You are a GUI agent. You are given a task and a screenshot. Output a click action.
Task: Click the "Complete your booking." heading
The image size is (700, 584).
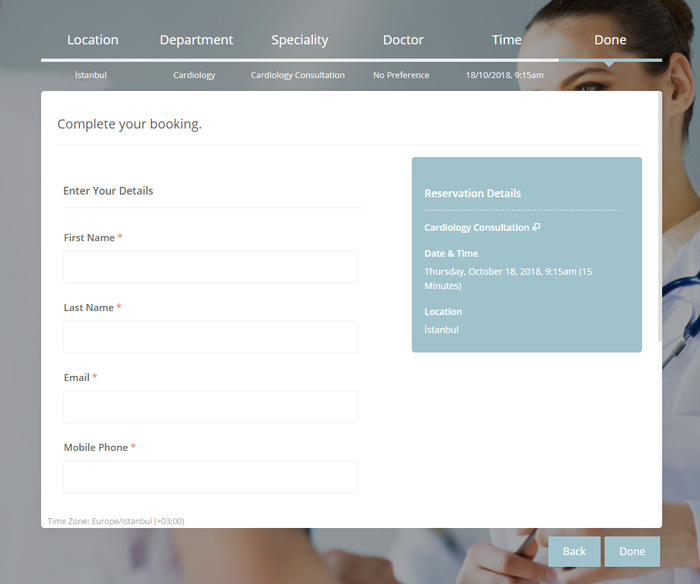[x=129, y=124]
